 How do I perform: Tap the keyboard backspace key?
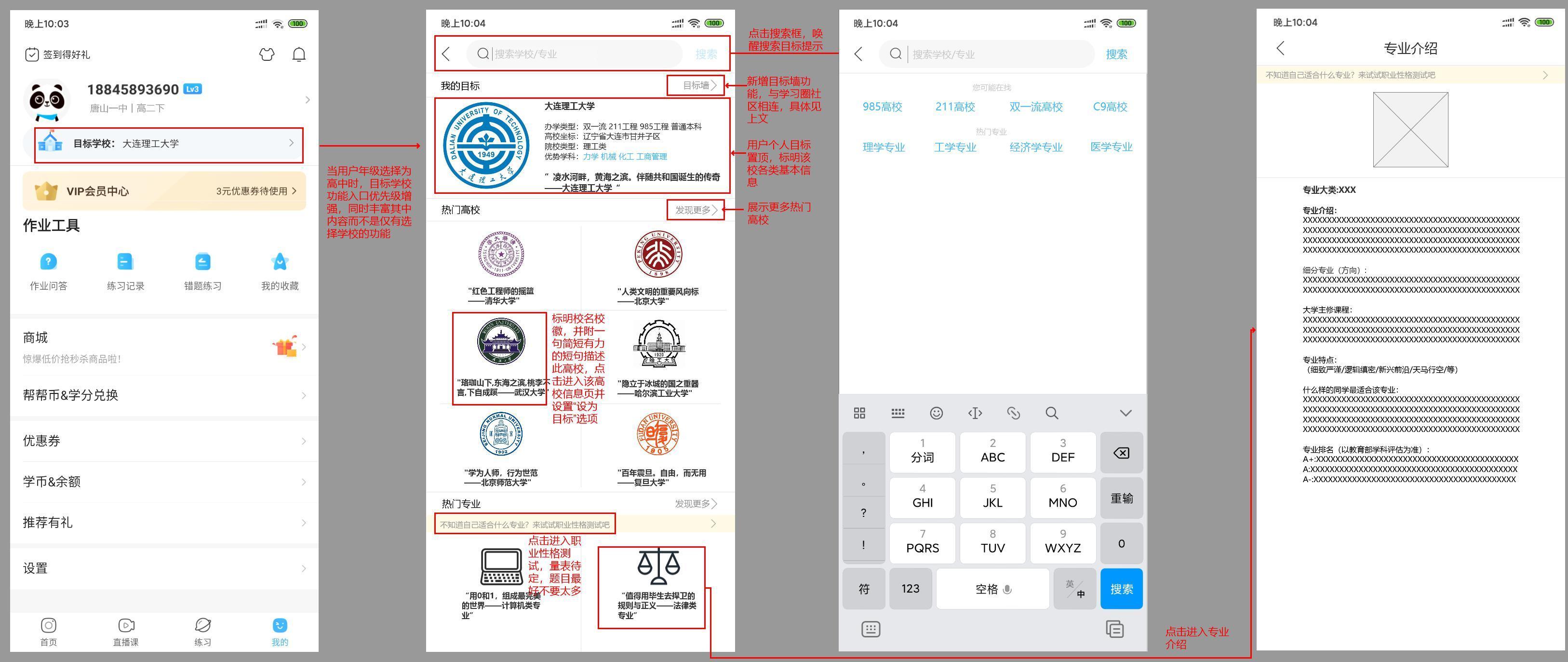click(x=1121, y=452)
